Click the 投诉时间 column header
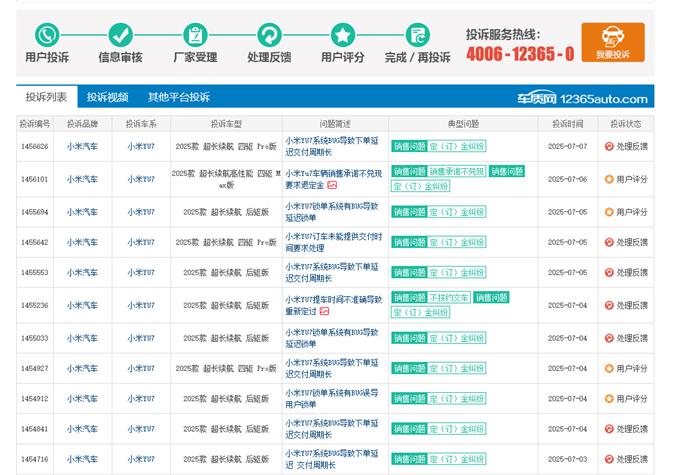 point(568,124)
